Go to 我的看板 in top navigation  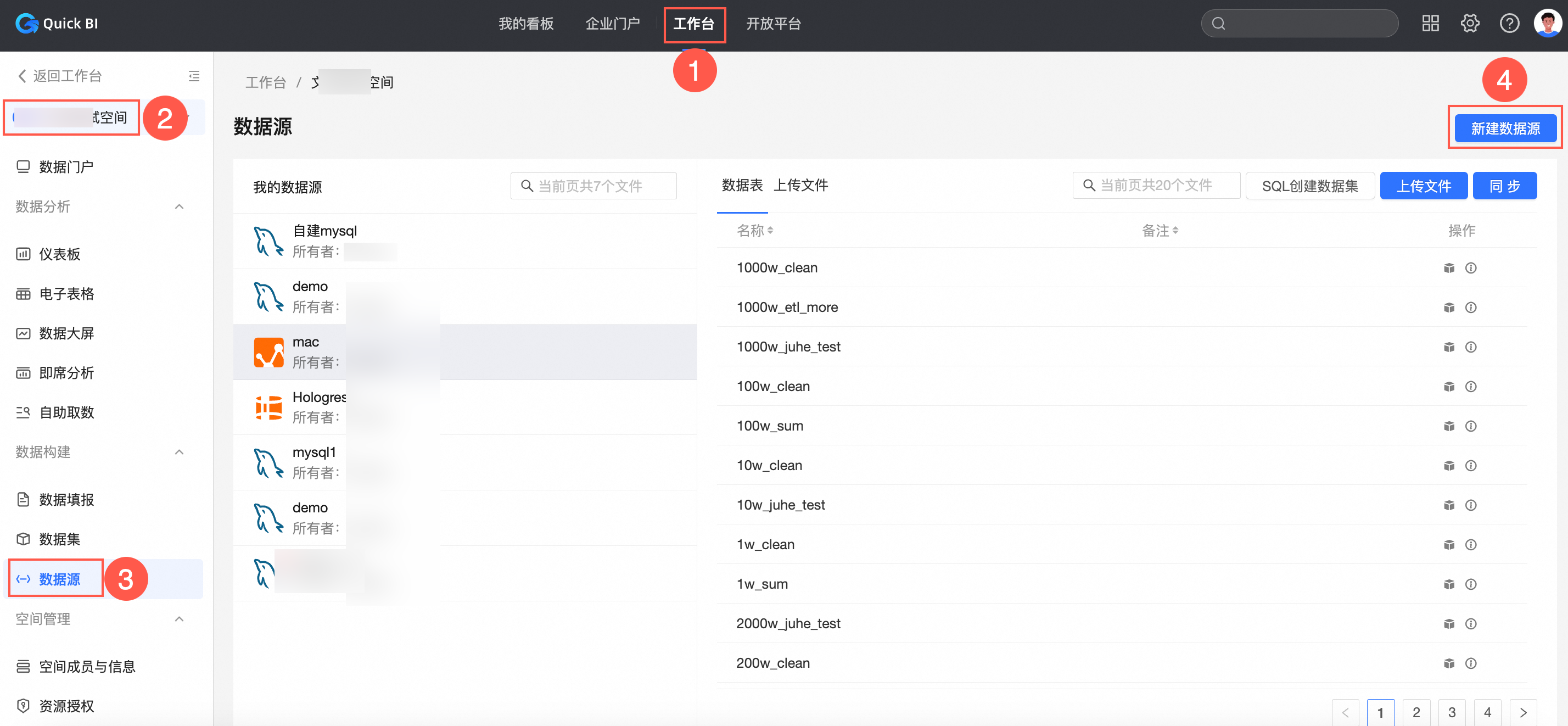(526, 24)
